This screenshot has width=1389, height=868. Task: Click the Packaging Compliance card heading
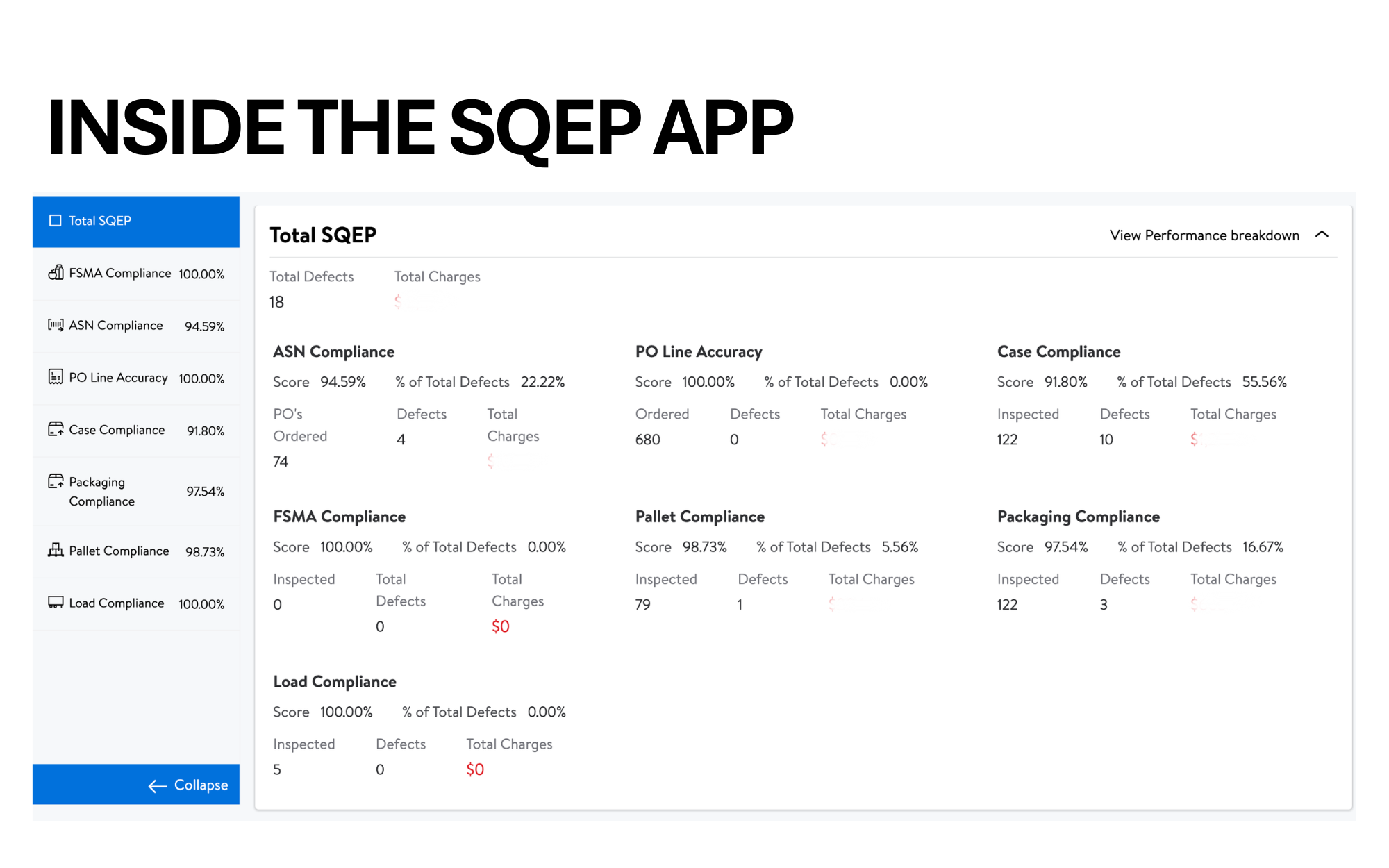[x=1078, y=517]
